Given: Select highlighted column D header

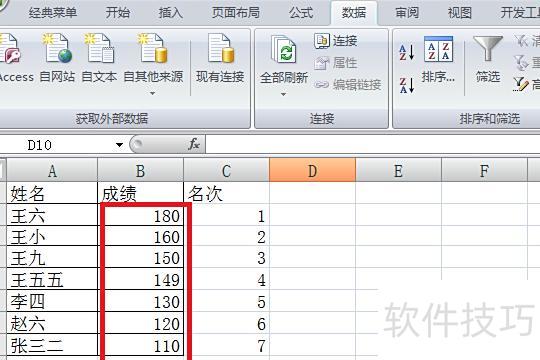Looking at the screenshot, I should click(x=312, y=170).
